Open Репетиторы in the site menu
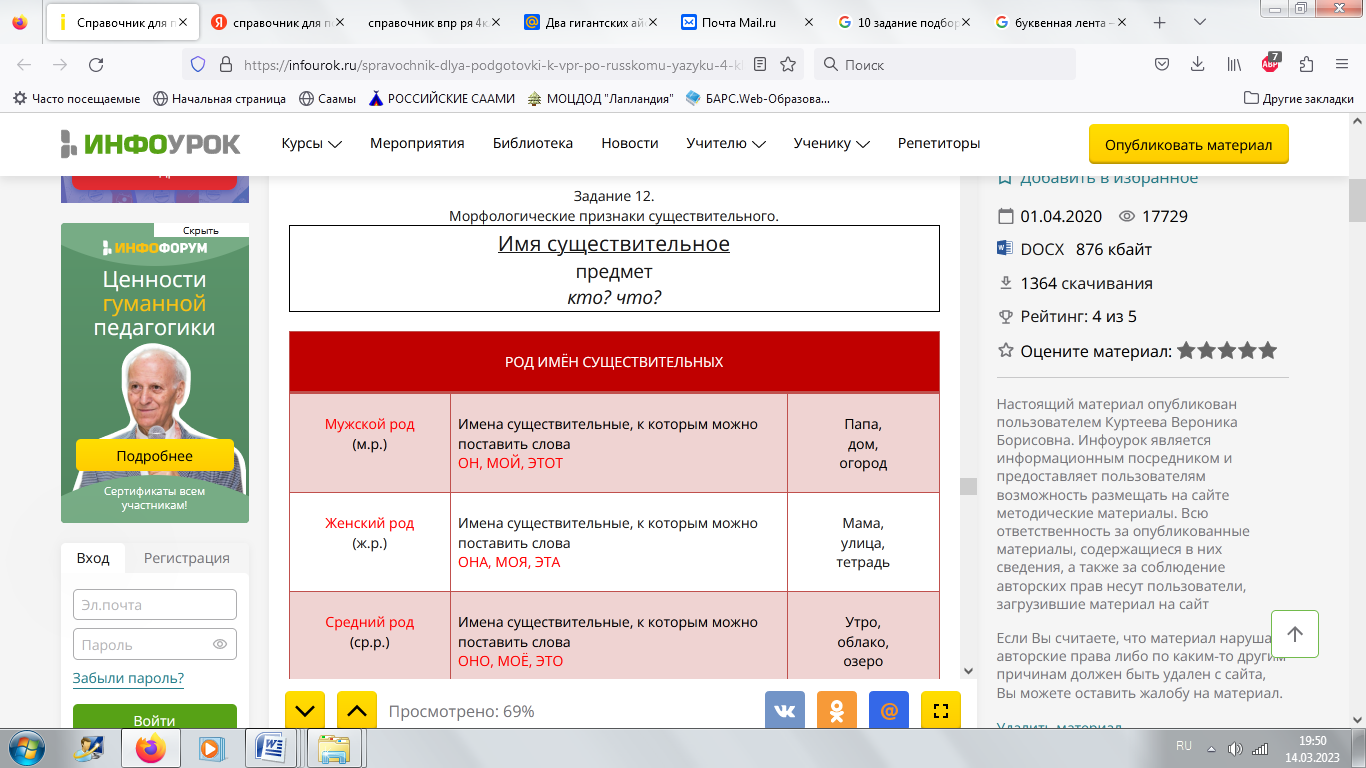 tap(939, 143)
